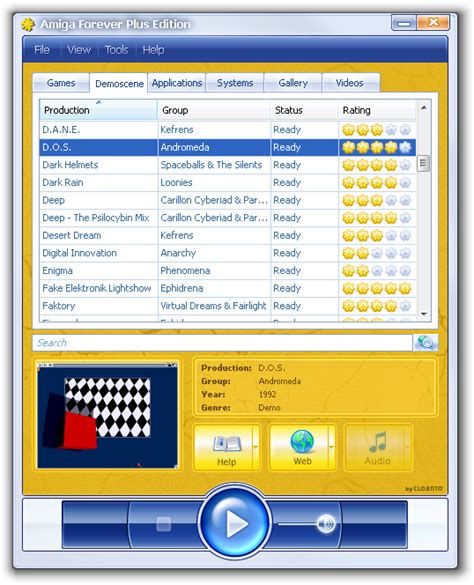Click the Enigma row rating stars

click(377, 270)
